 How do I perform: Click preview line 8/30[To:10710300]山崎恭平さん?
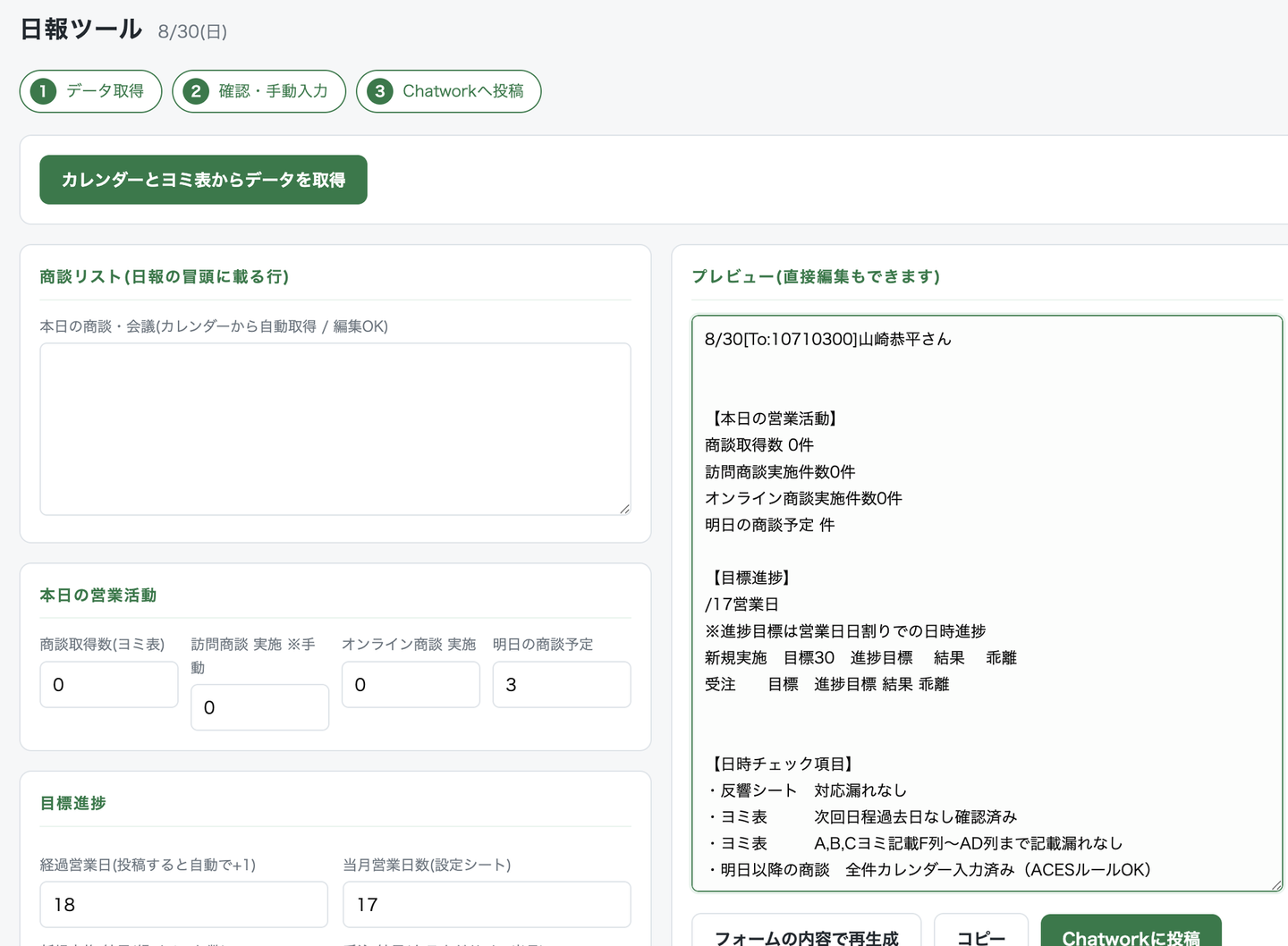(x=828, y=339)
